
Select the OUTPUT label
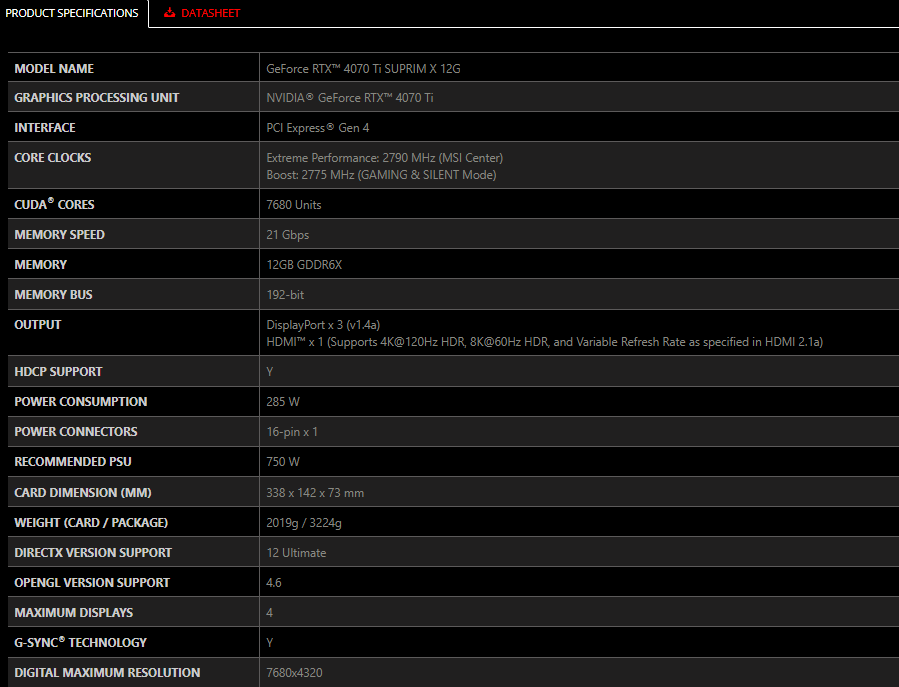point(38,325)
